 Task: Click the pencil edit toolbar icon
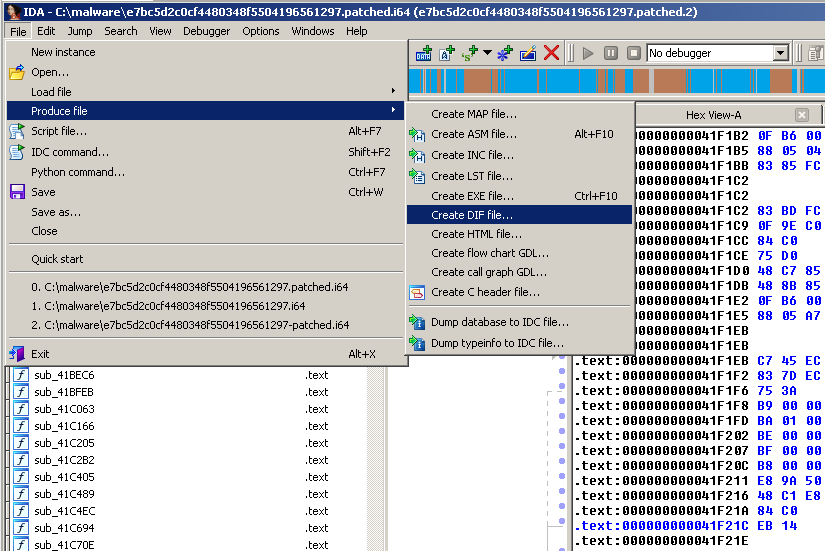point(528,53)
